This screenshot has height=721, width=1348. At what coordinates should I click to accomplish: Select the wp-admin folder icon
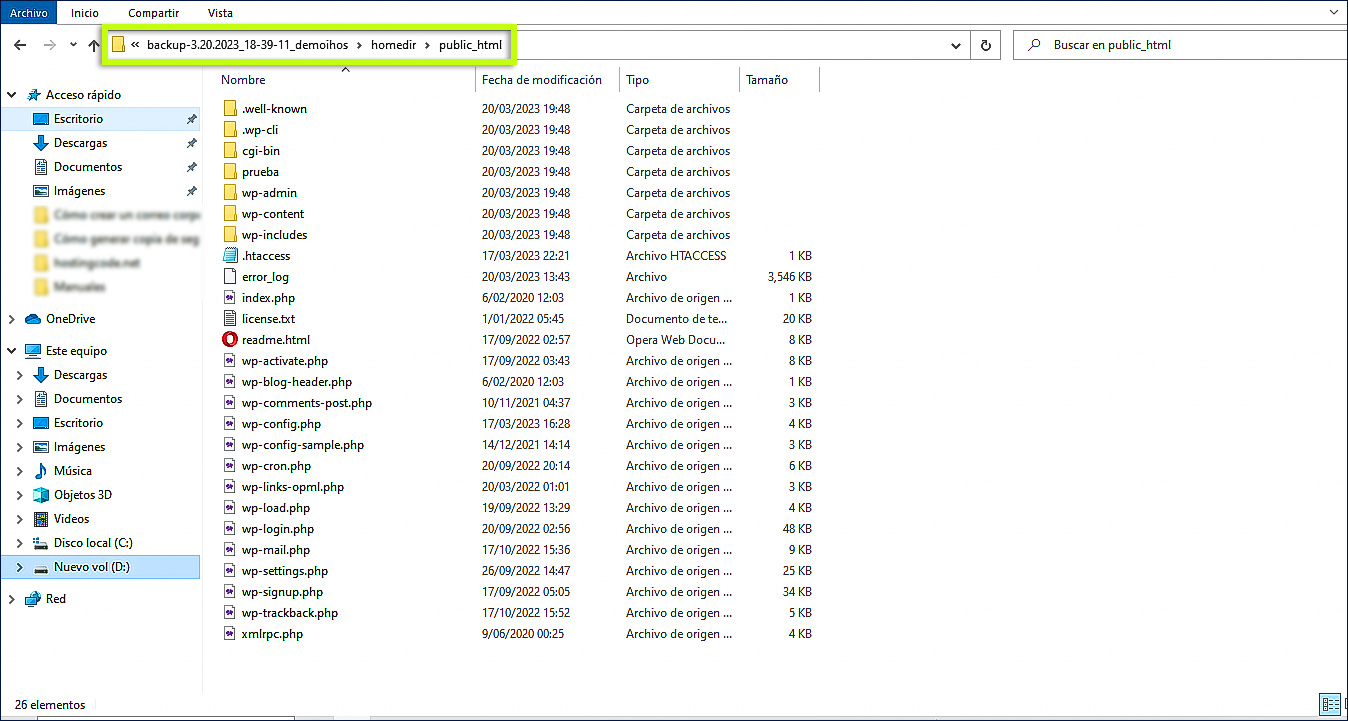[x=230, y=192]
